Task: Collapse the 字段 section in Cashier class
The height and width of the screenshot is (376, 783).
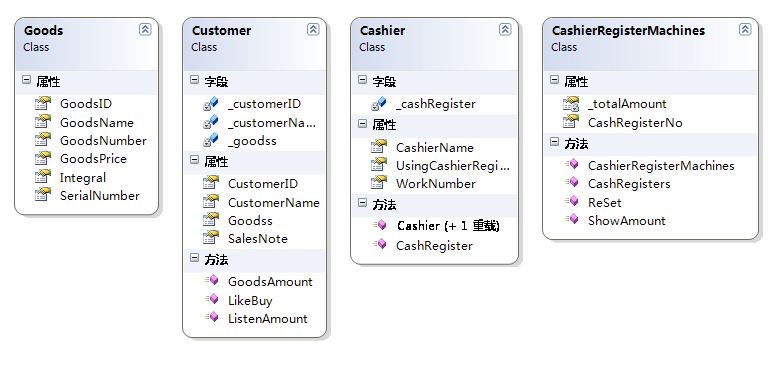Action: click(362, 79)
